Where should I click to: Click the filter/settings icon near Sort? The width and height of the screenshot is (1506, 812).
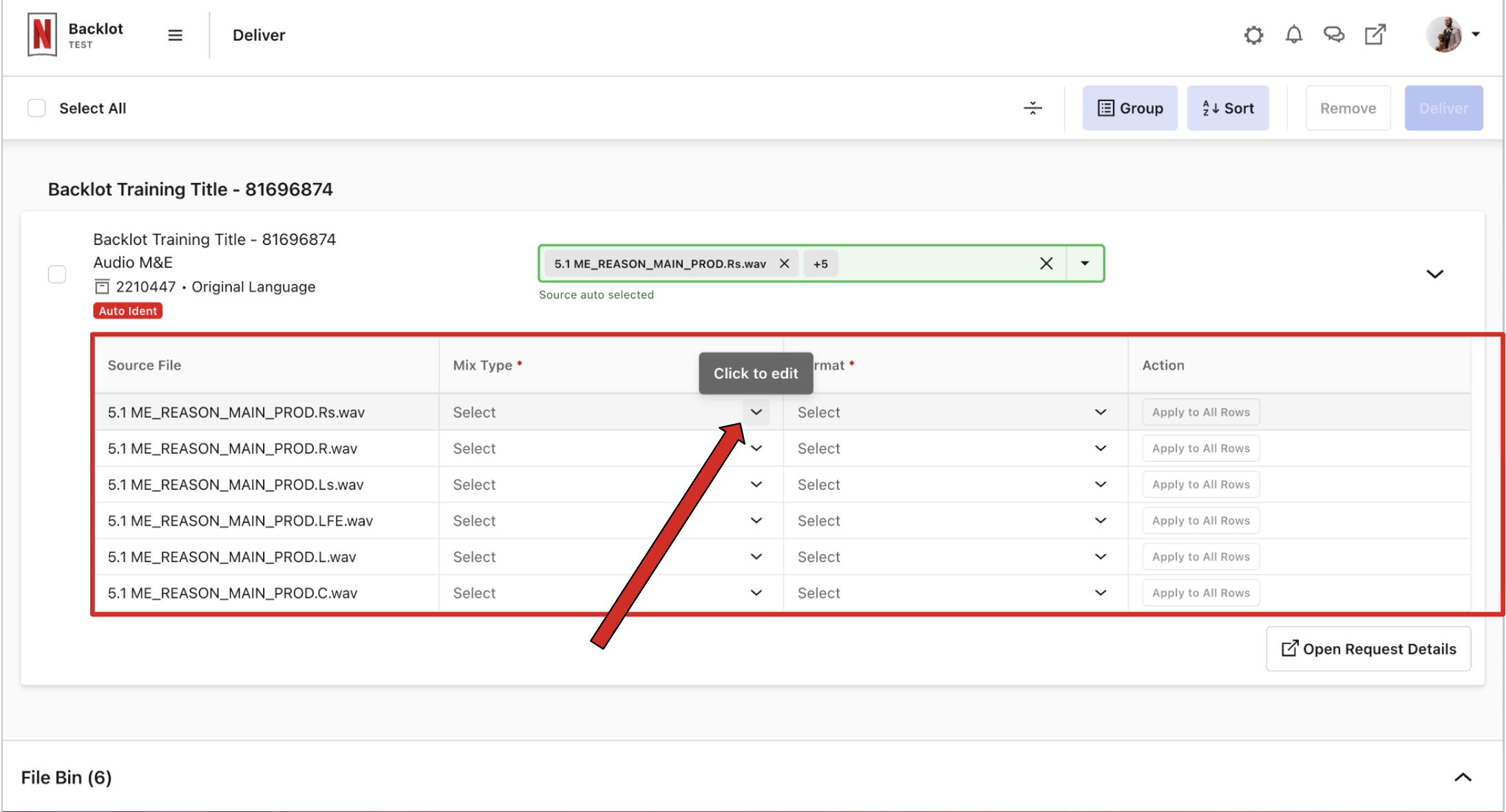pyautogui.click(x=1032, y=107)
